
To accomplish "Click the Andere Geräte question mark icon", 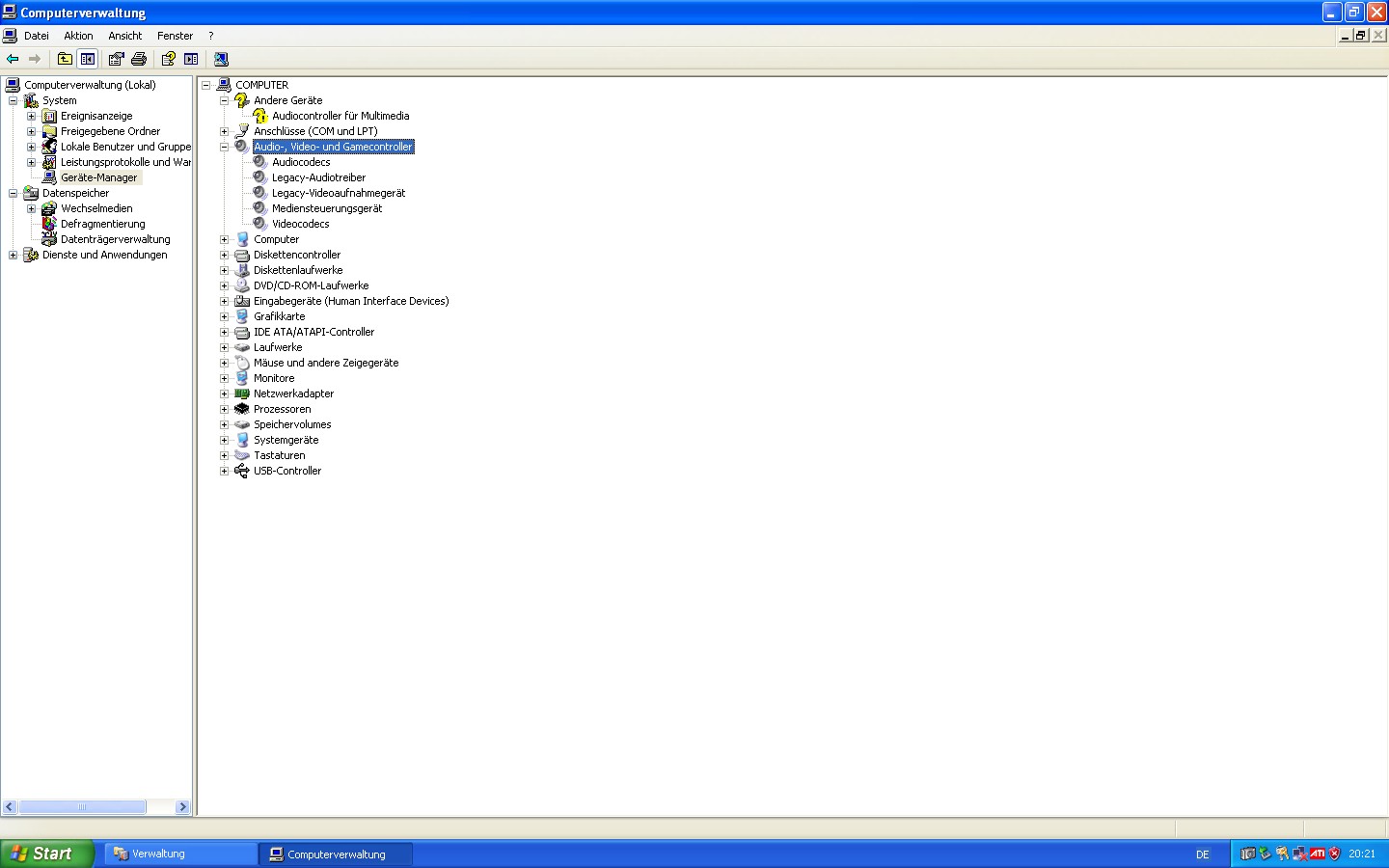I will pyautogui.click(x=242, y=100).
